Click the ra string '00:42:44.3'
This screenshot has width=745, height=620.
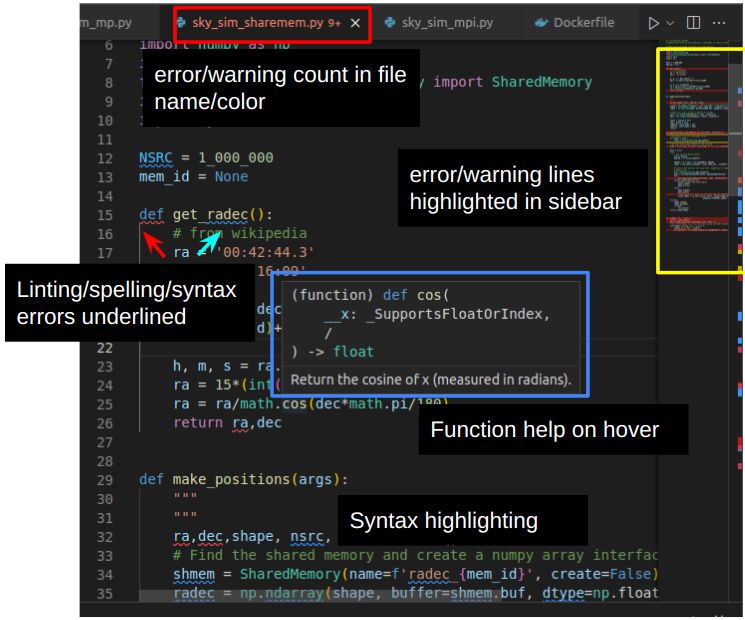point(265,252)
